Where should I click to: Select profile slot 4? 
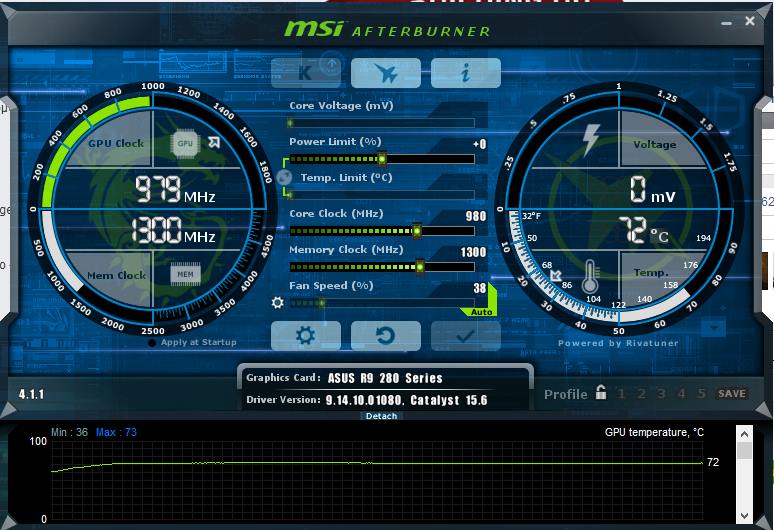click(x=681, y=393)
